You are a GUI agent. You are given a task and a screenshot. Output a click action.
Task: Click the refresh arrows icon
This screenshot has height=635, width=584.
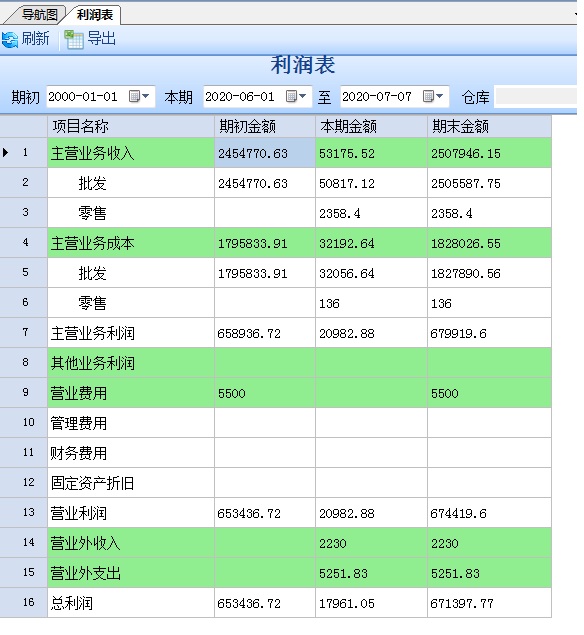click(10, 40)
